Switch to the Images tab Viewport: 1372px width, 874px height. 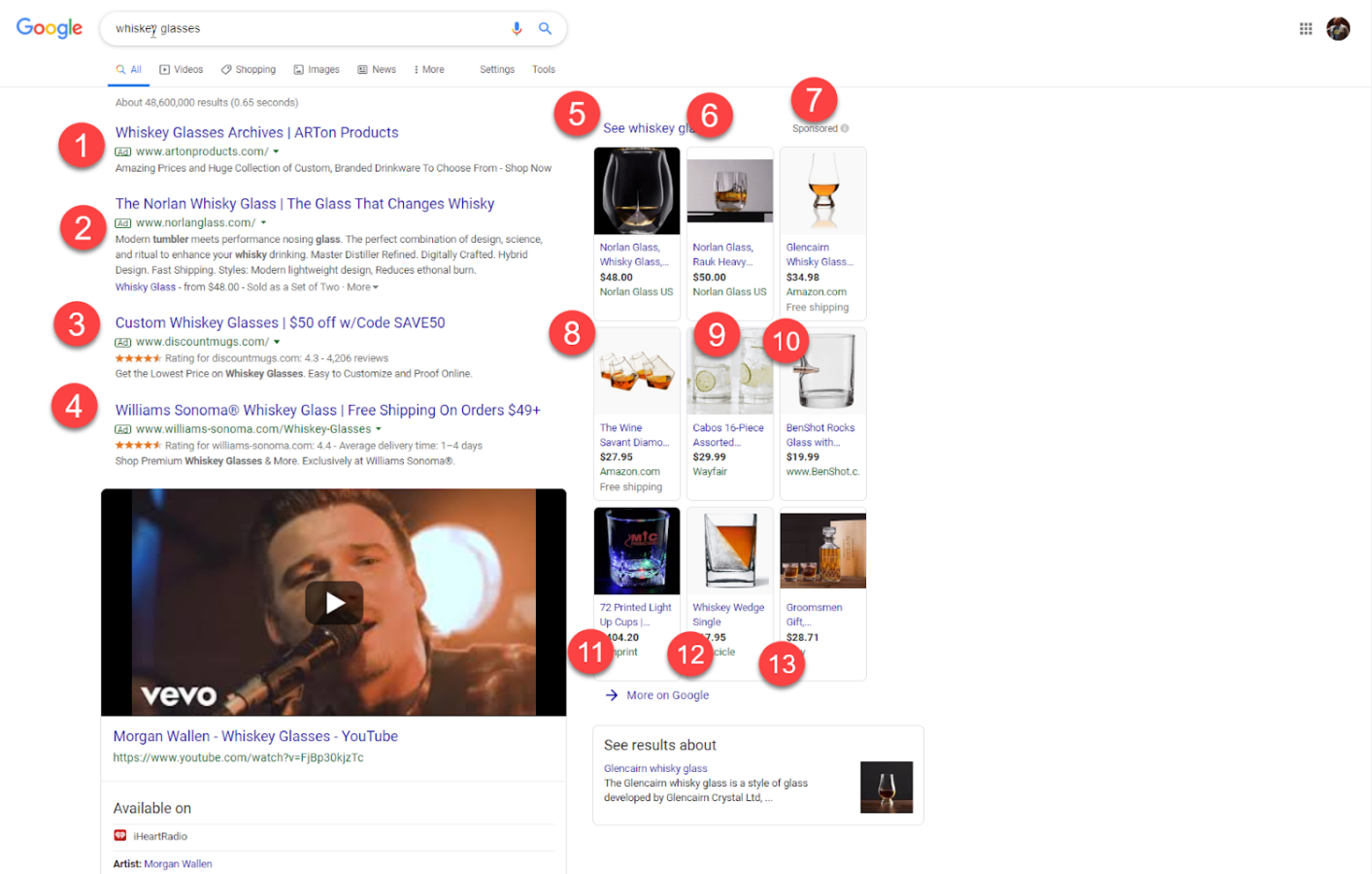click(317, 70)
